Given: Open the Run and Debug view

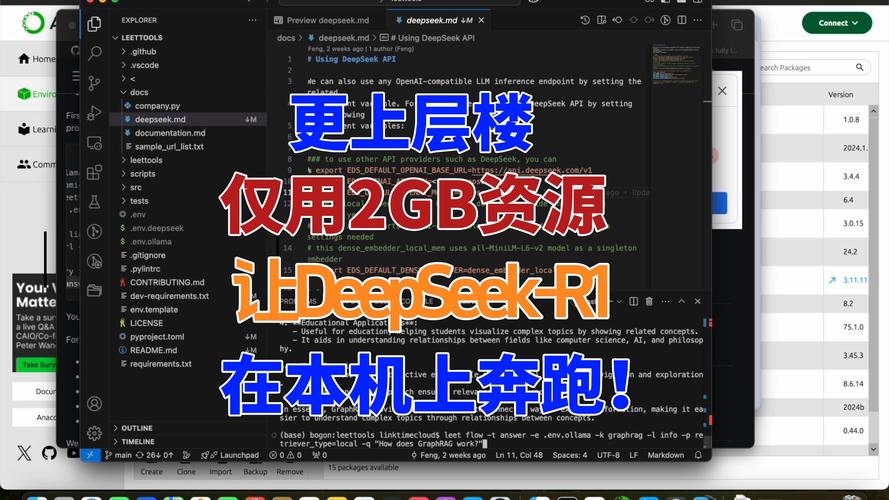Looking at the screenshot, I should click(x=94, y=113).
